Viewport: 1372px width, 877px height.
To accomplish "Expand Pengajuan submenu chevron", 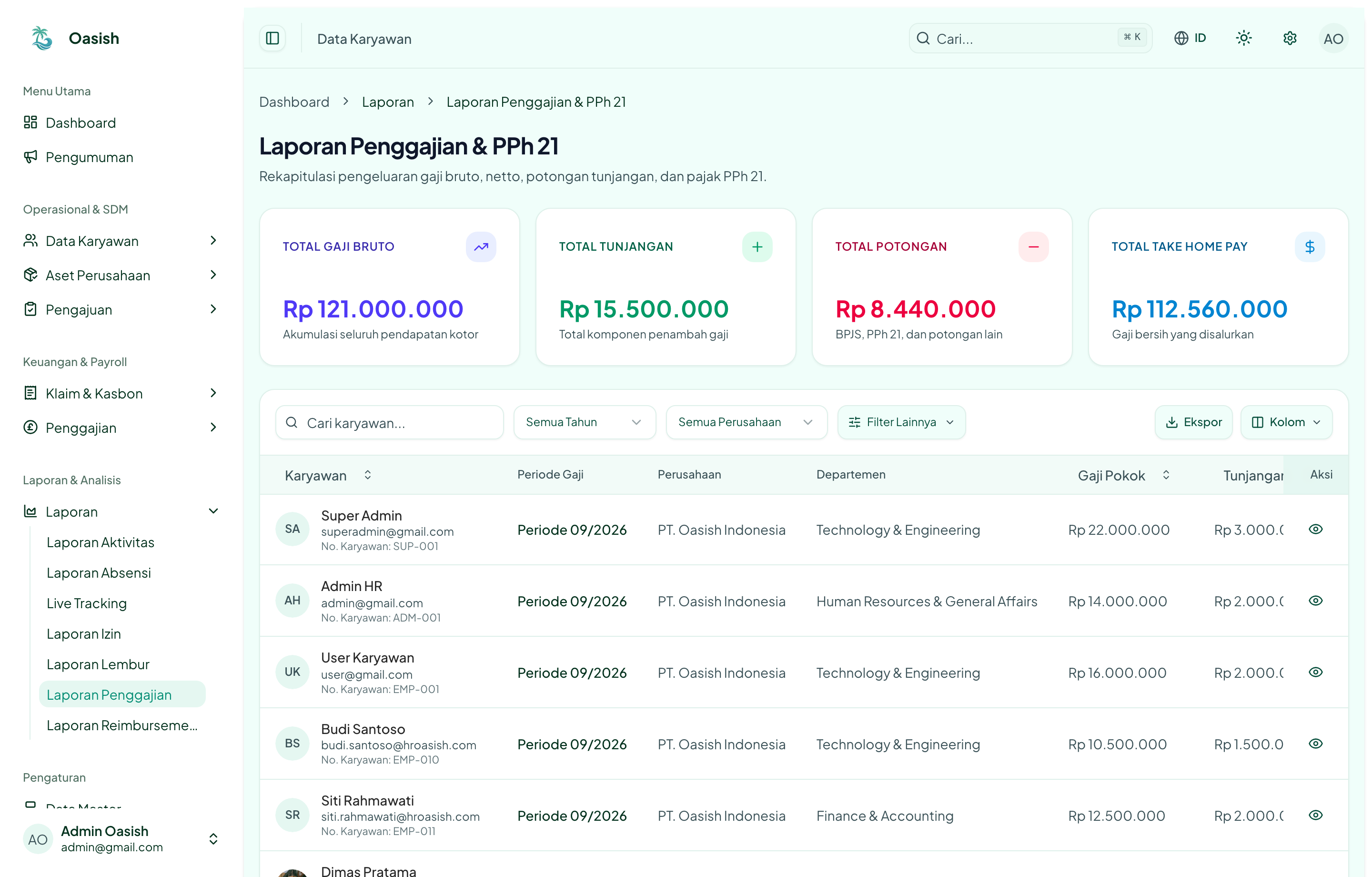I will tap(213, 309).
